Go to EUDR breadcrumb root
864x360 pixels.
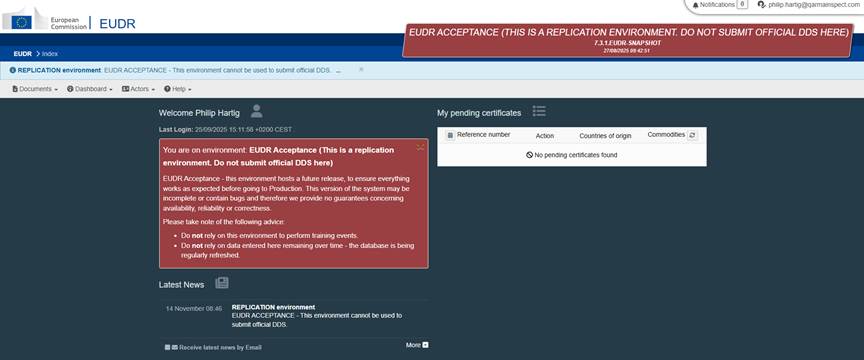(x=23, y=53)
